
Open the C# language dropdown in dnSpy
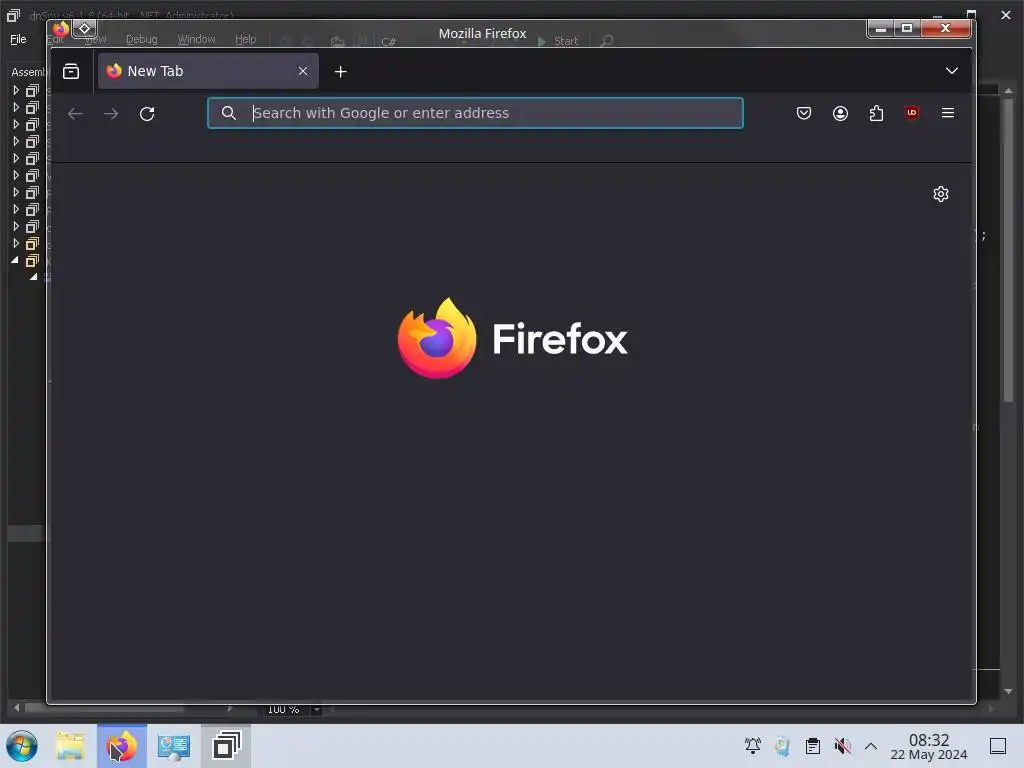click(389, 42)
